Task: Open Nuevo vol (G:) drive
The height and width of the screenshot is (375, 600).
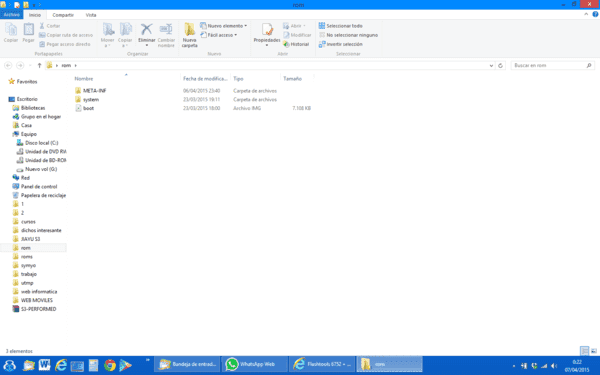Action: (x=41, y=169)
